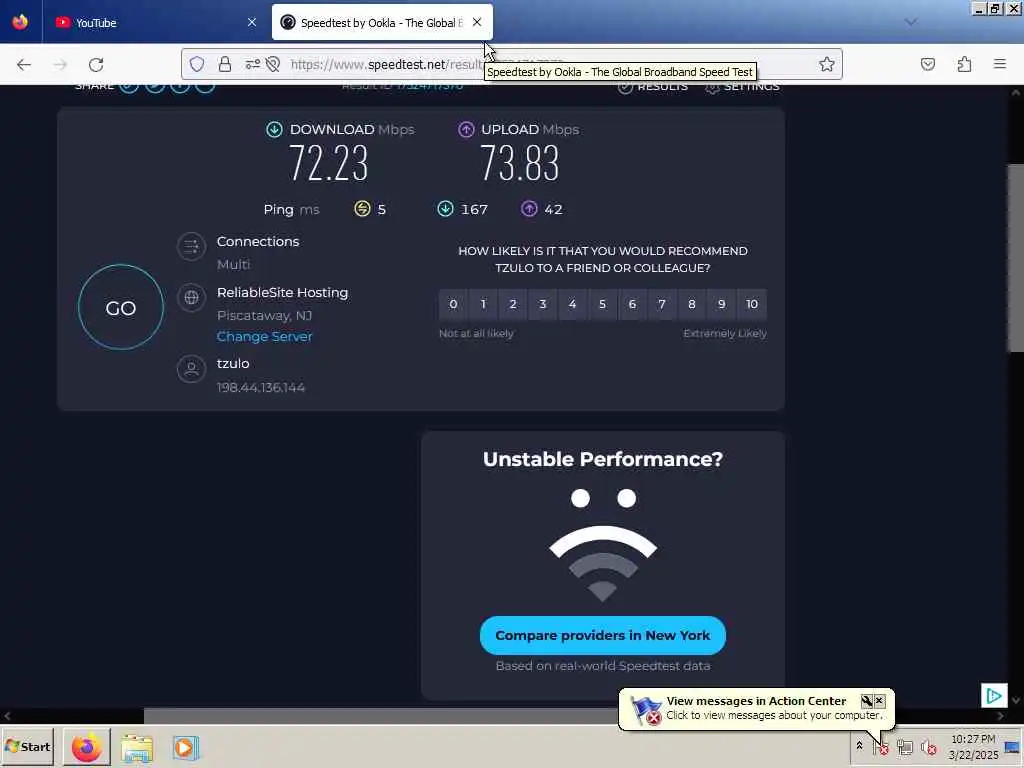Click the download arrow icon beside DOWNLOAD
This screenshot has width=1024, height=768.
274,129
